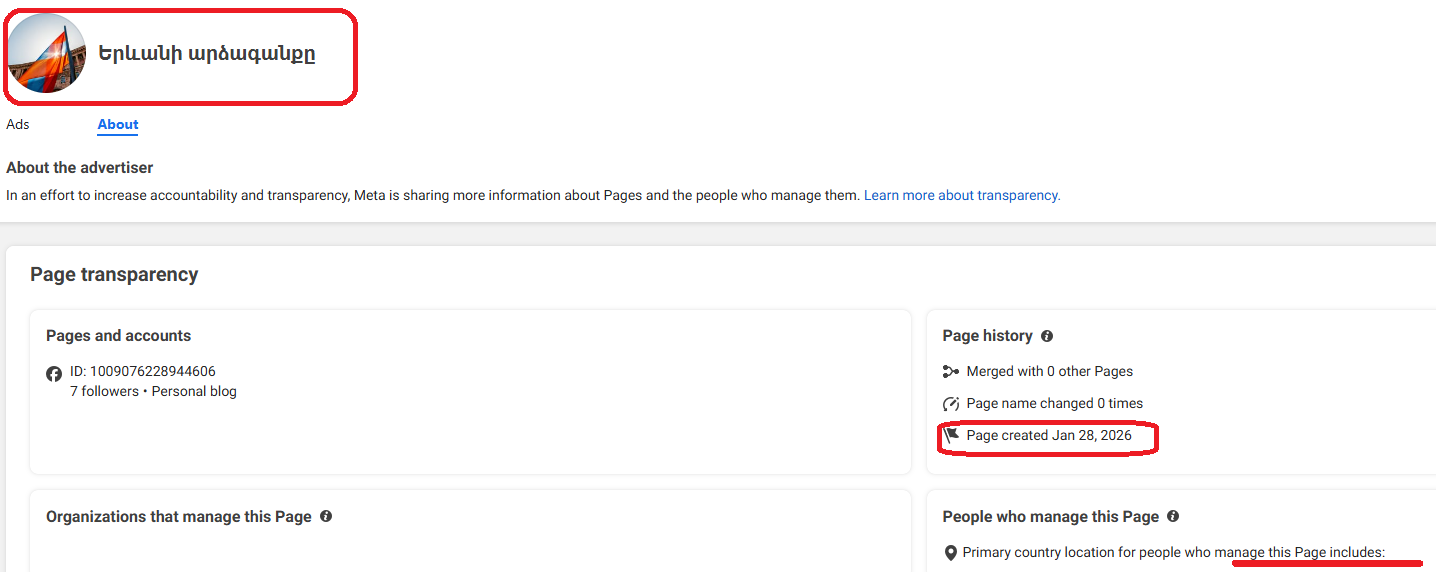This screenshot has width=1436, height=572.
Task: Select the About tab
Action: (x=118, y=125)
